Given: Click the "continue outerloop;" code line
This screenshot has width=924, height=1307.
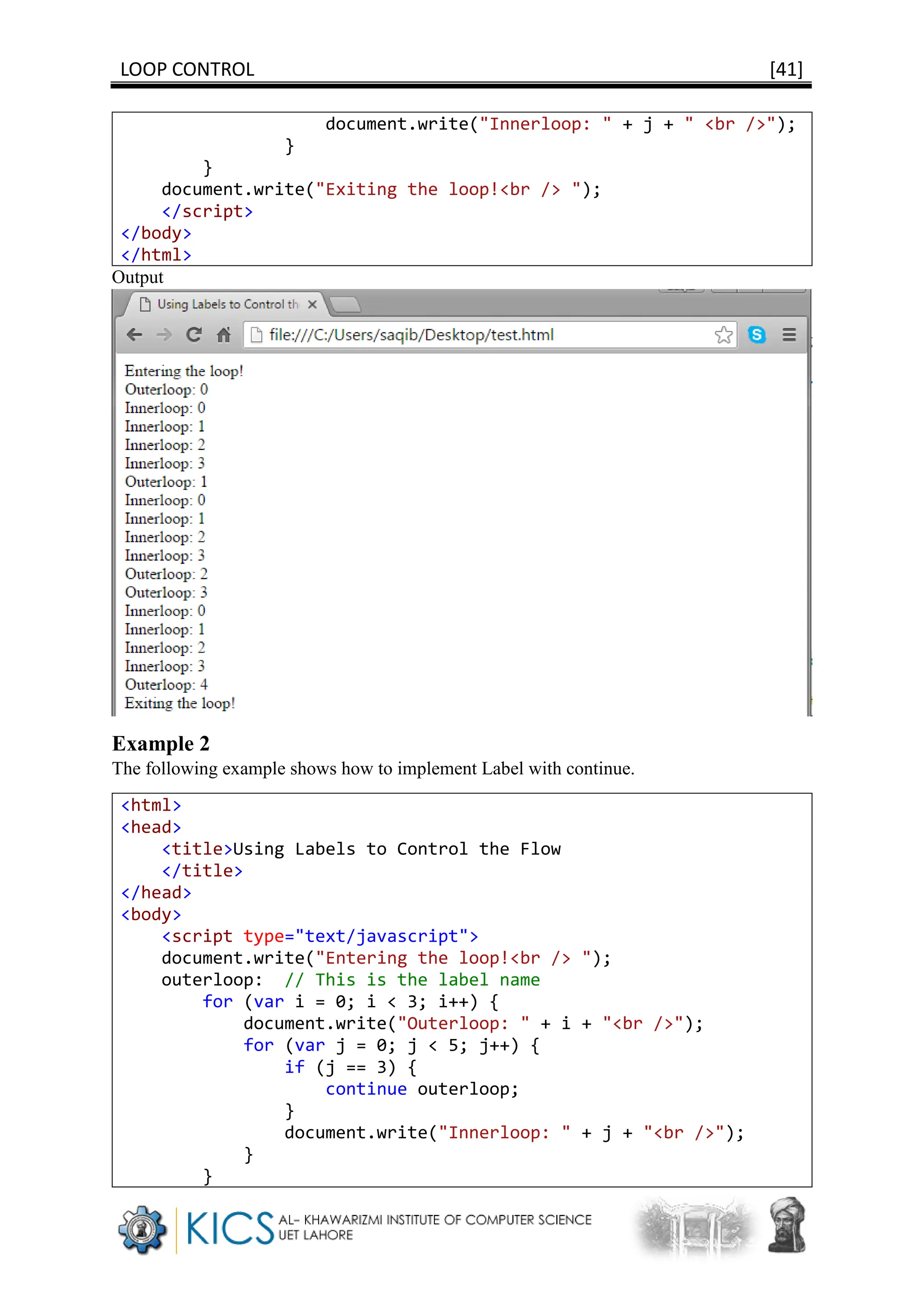Looking at the screenshot, I should (x=421, y=1089).
